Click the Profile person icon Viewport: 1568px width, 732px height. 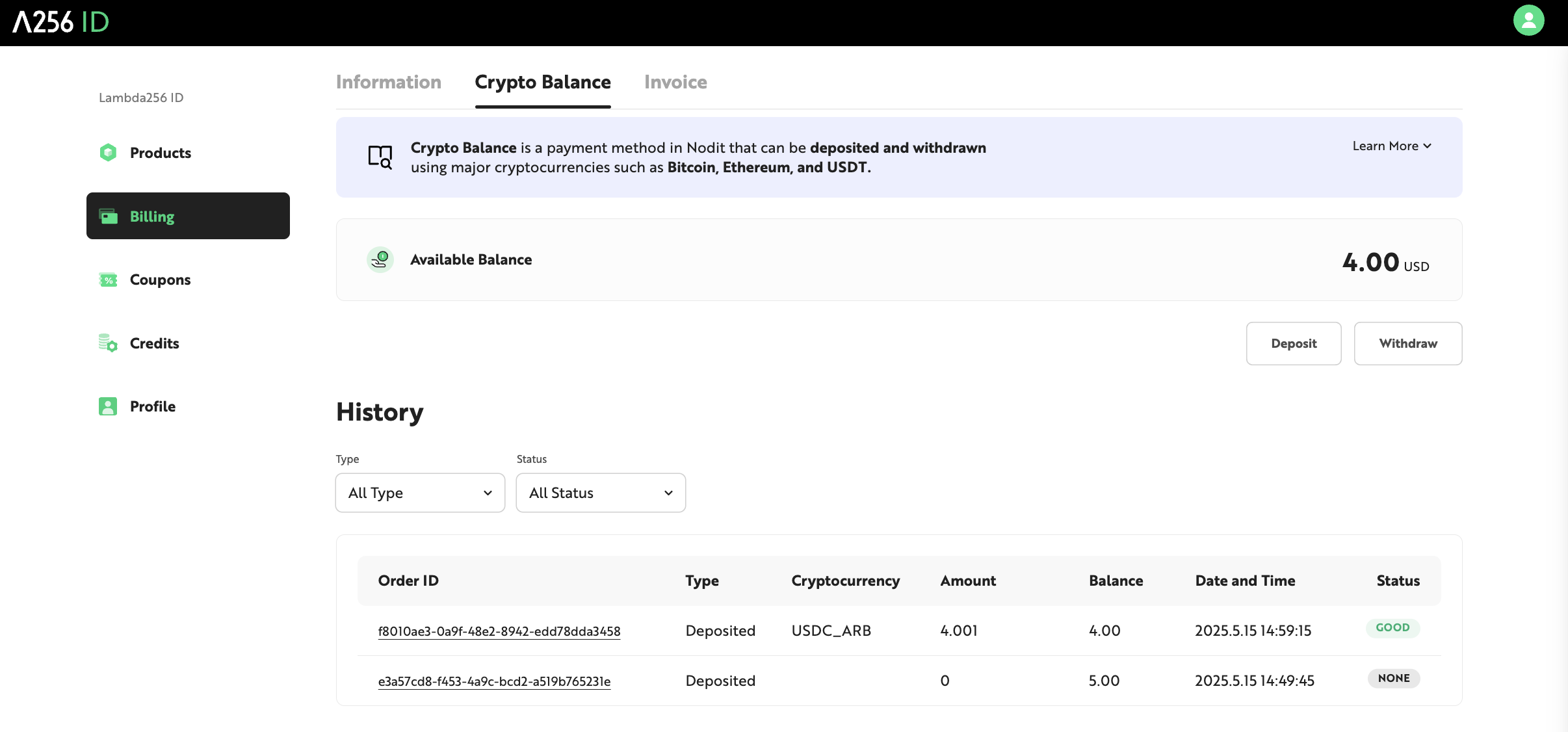108,406
